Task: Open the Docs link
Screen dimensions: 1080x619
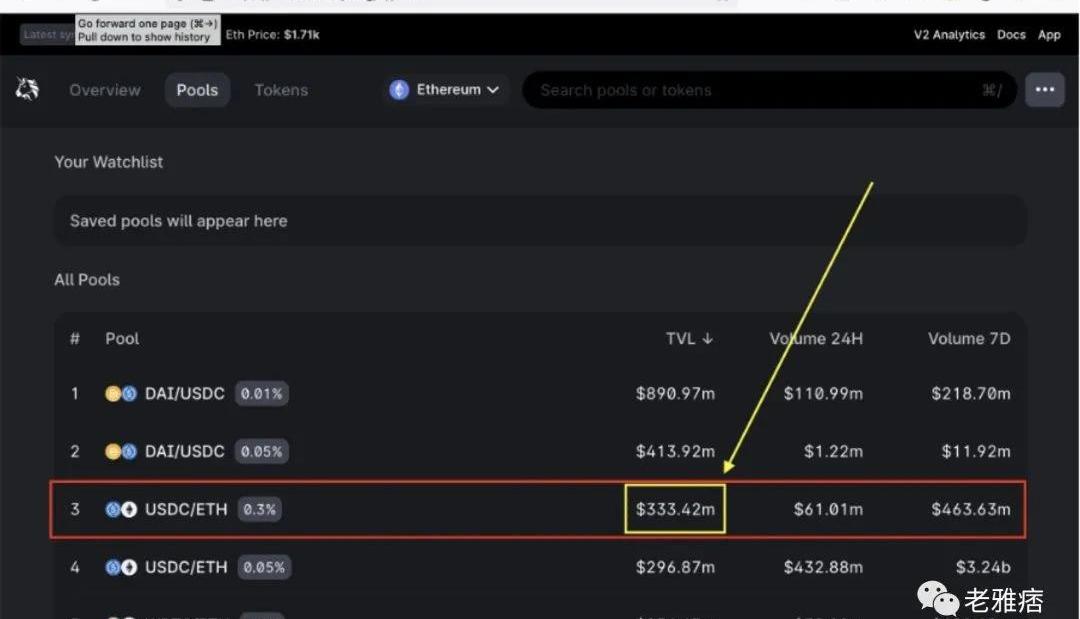Action: 1011,34
